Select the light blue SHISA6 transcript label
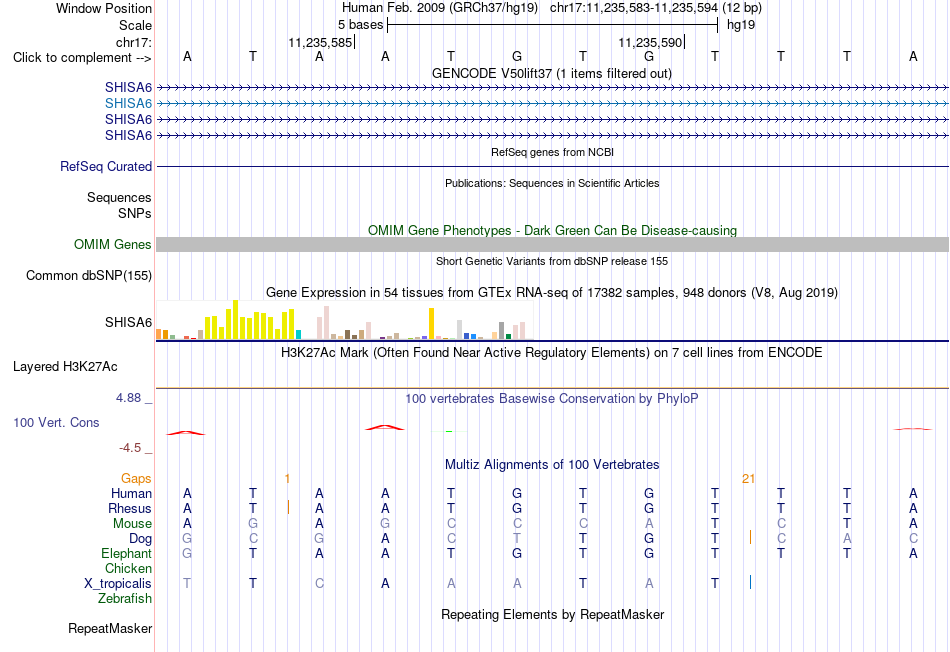Screen dimensions: 950x652 pyautogui.click(x=128, y=104)
